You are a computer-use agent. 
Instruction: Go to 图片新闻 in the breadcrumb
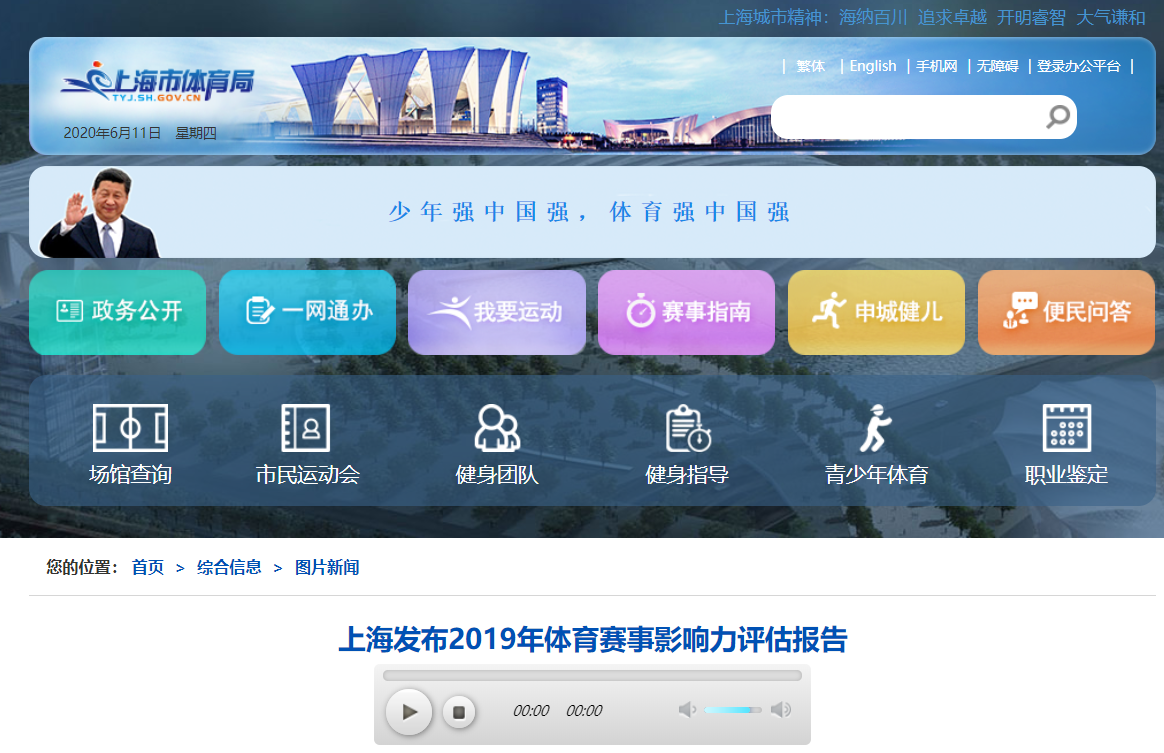327,567
